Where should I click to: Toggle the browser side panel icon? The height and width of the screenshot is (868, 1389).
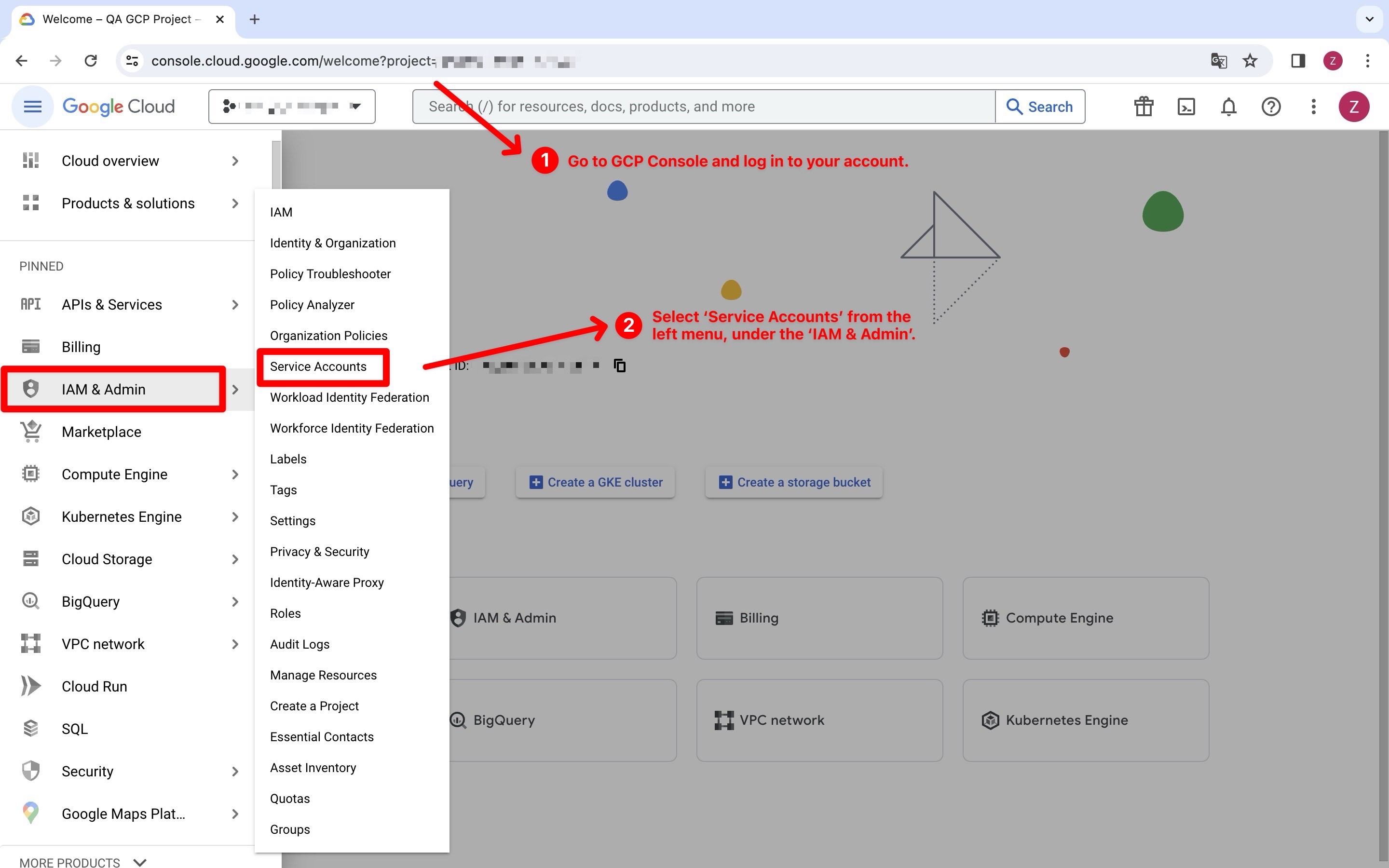[x=1298, y=60]
